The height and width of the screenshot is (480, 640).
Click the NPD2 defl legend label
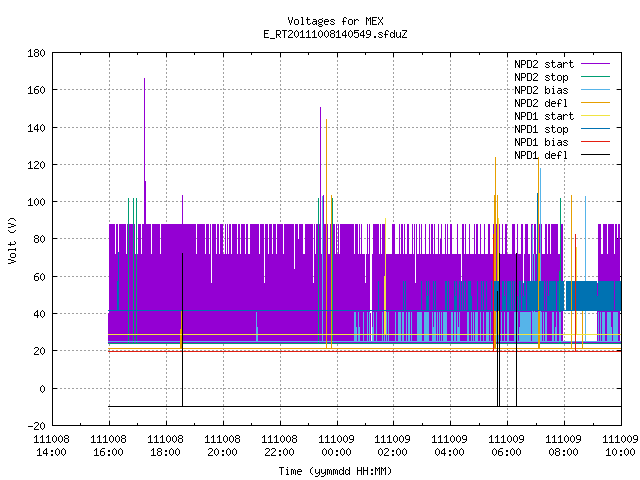tap(541, 103)
